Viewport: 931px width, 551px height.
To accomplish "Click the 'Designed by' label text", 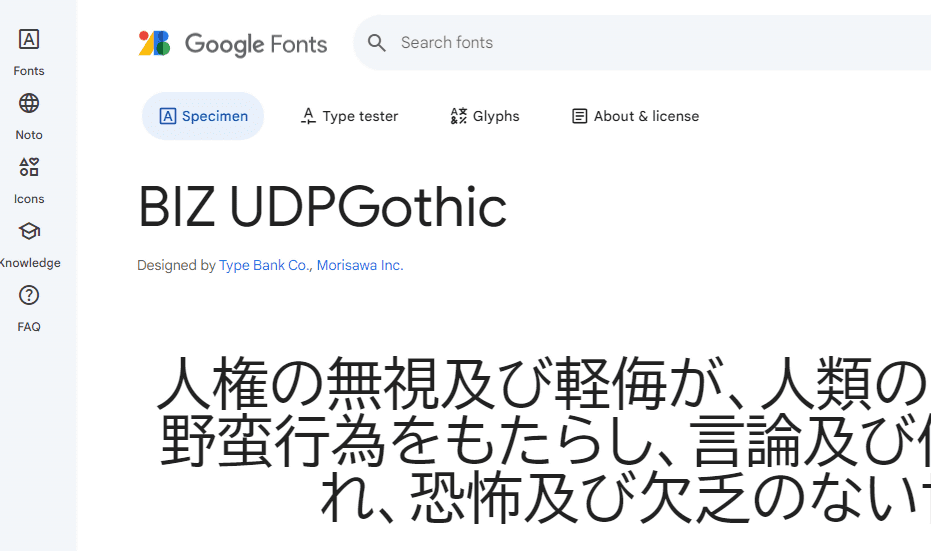I will click(176, 265).
